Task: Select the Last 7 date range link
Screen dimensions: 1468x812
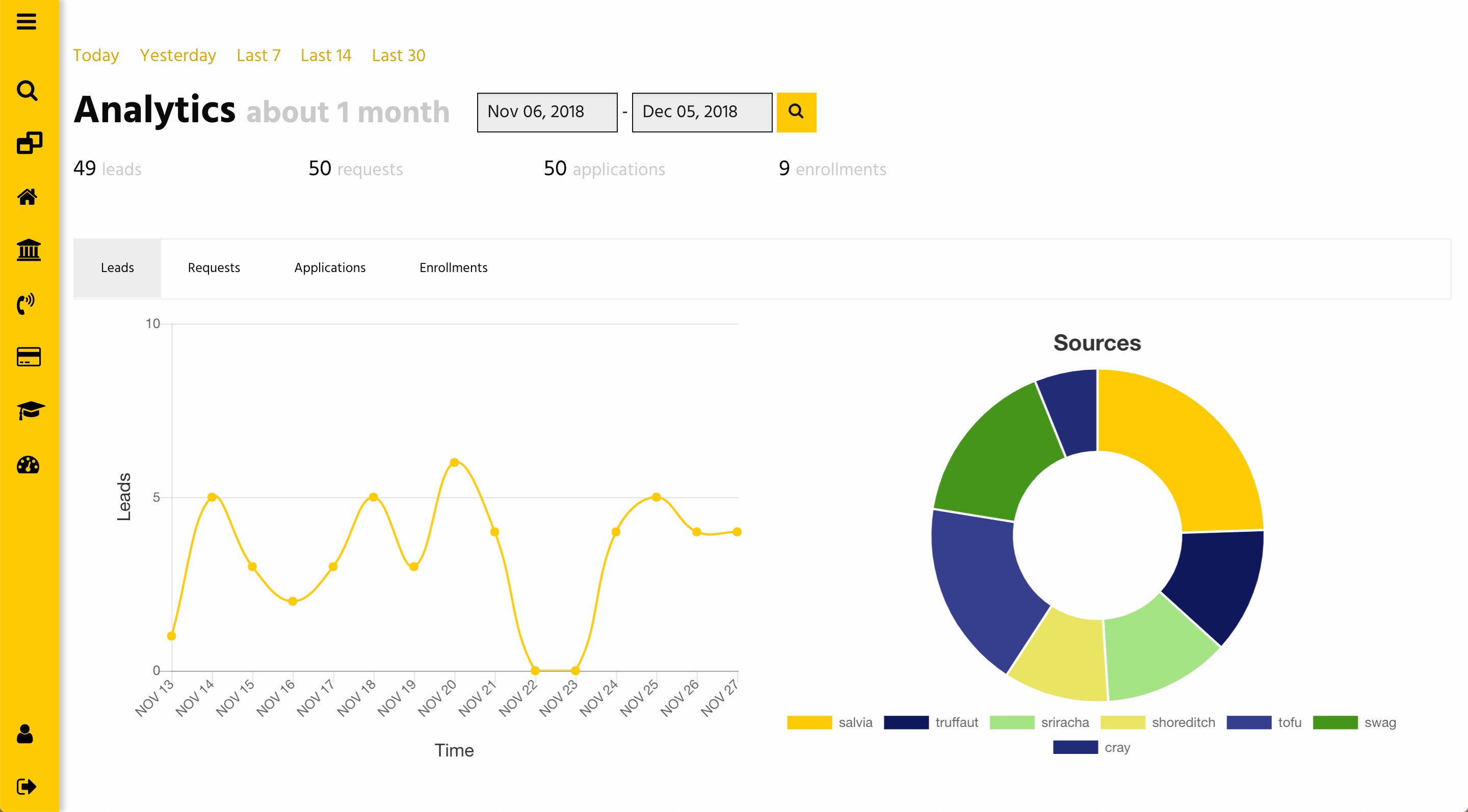Action: pyautogui.click(x=258, y=55)
